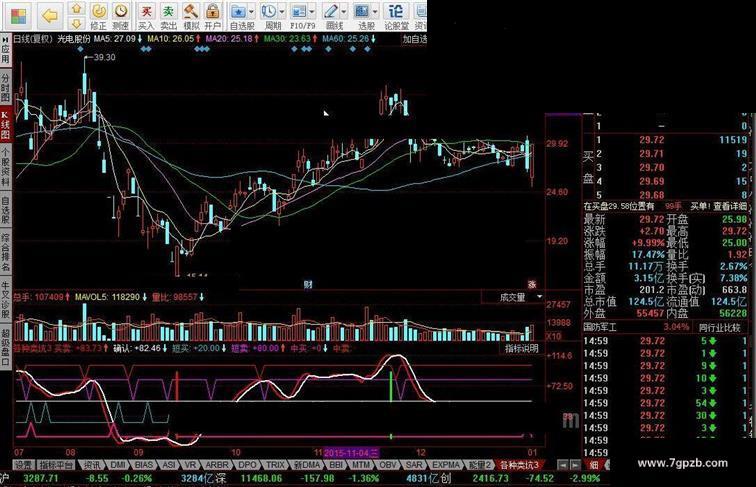Click the 2015-11-04 date marker
756x487 pixels.
[351, 453]
